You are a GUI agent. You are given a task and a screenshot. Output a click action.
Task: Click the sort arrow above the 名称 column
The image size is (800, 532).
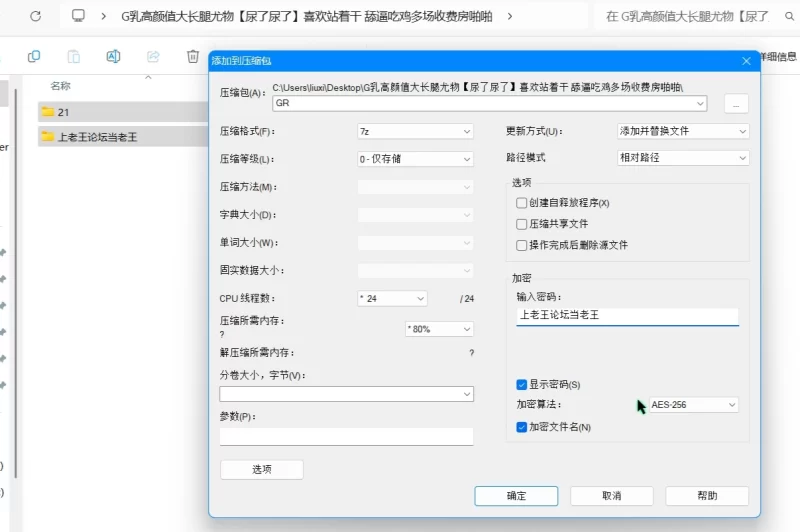(148, 78)
